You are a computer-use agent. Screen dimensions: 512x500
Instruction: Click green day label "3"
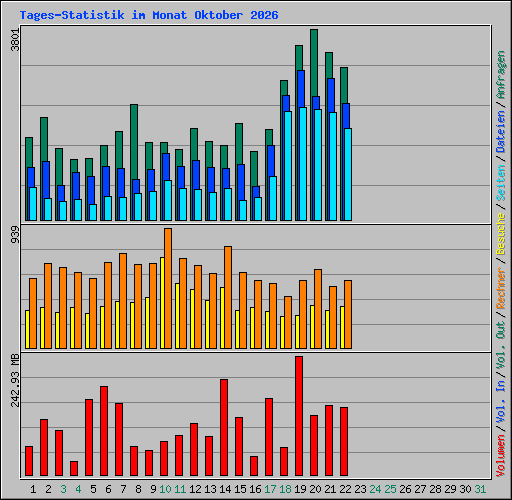click(63, 489)
